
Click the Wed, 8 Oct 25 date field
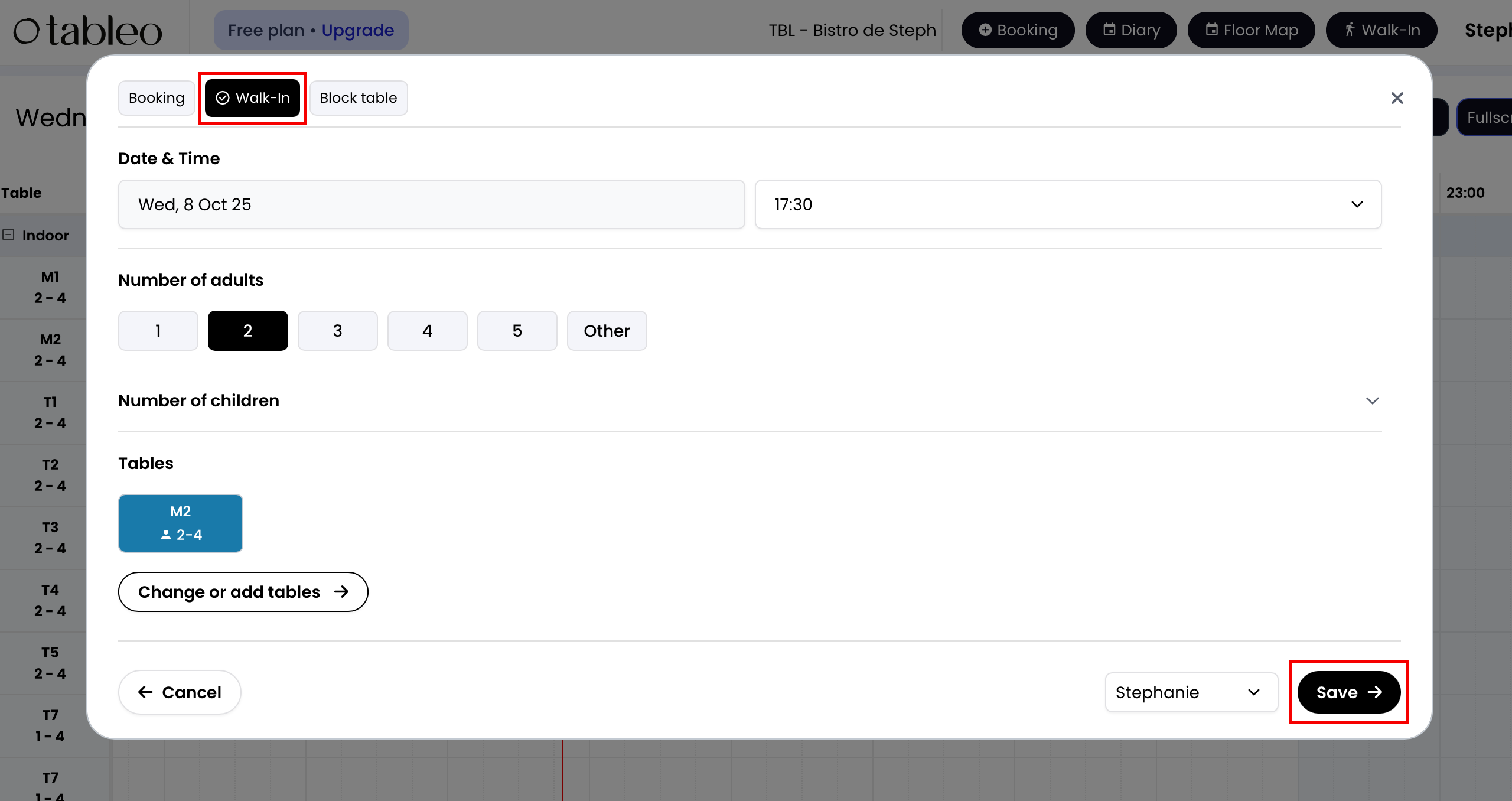tap(431, 204)
